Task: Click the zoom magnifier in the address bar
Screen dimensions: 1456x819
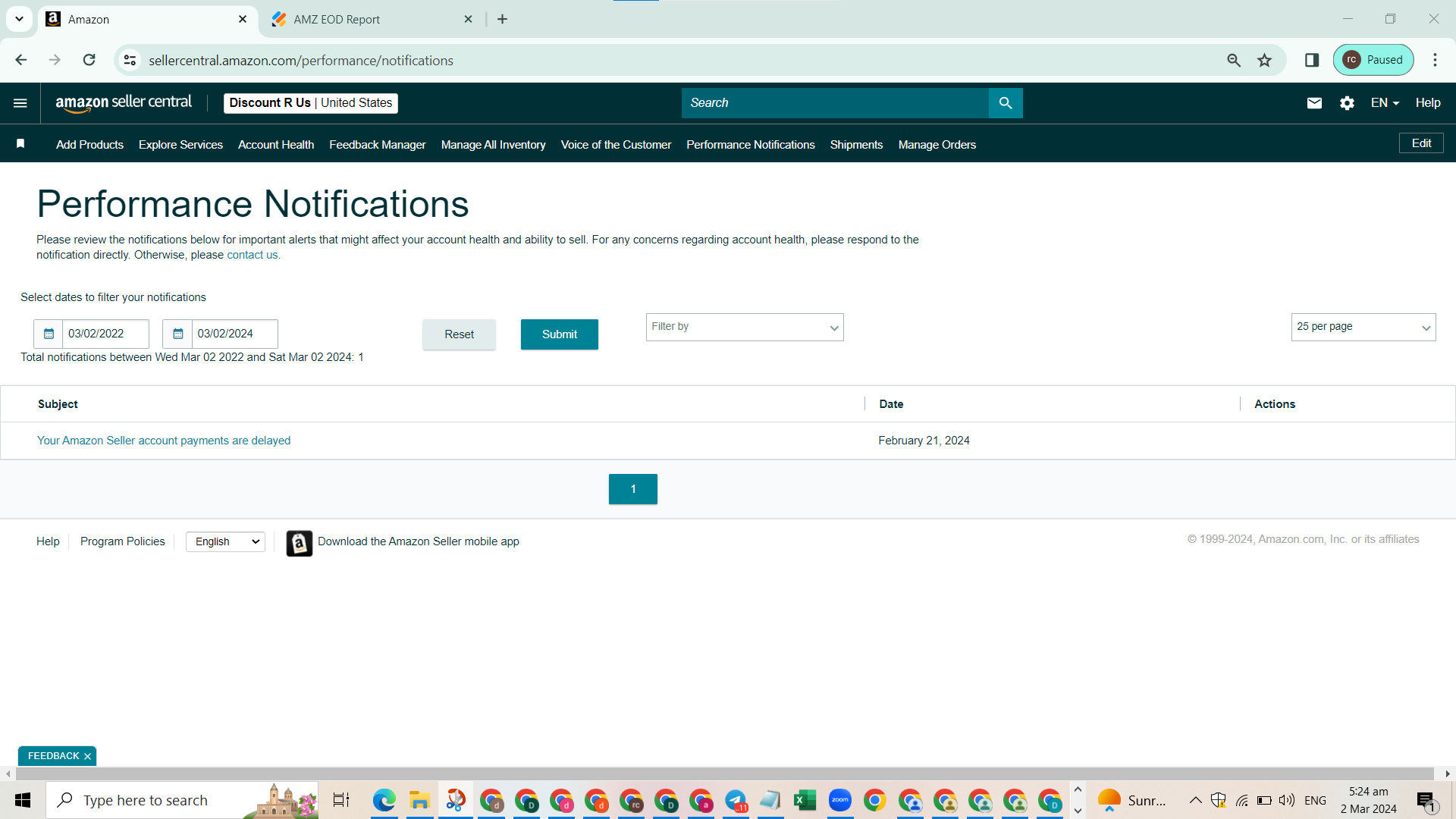Action: coord(1234,60)
